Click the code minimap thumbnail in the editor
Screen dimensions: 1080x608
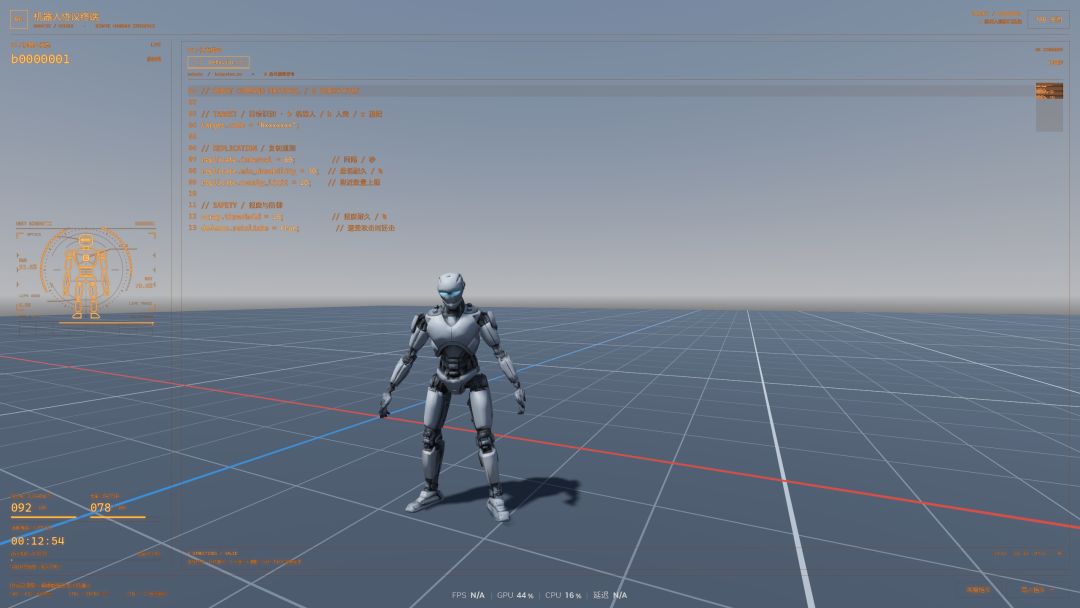[1049, 107]
